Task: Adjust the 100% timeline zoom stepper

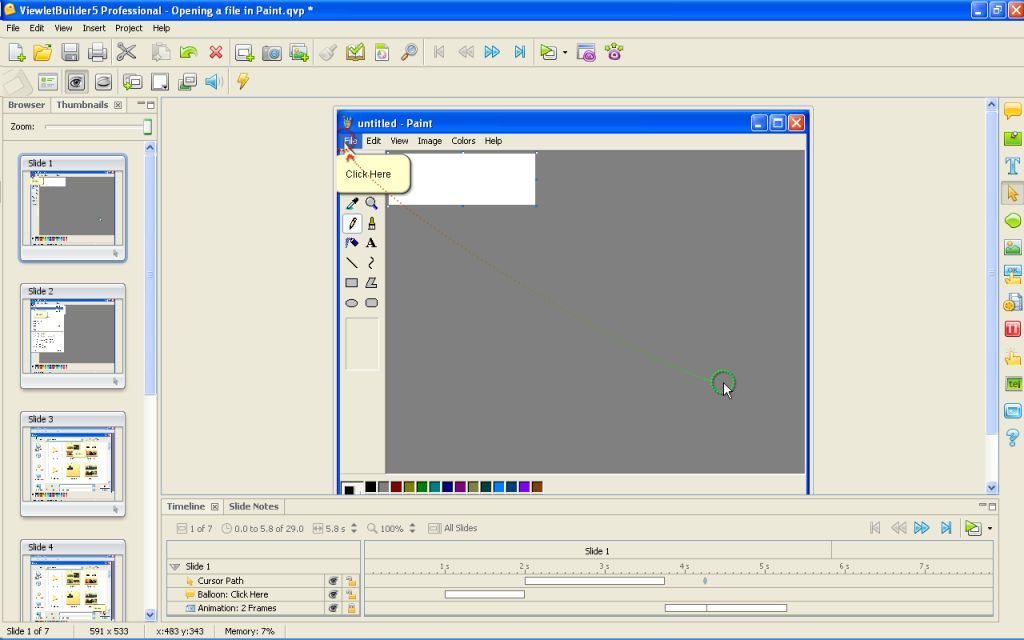Action: pos(412,528)
